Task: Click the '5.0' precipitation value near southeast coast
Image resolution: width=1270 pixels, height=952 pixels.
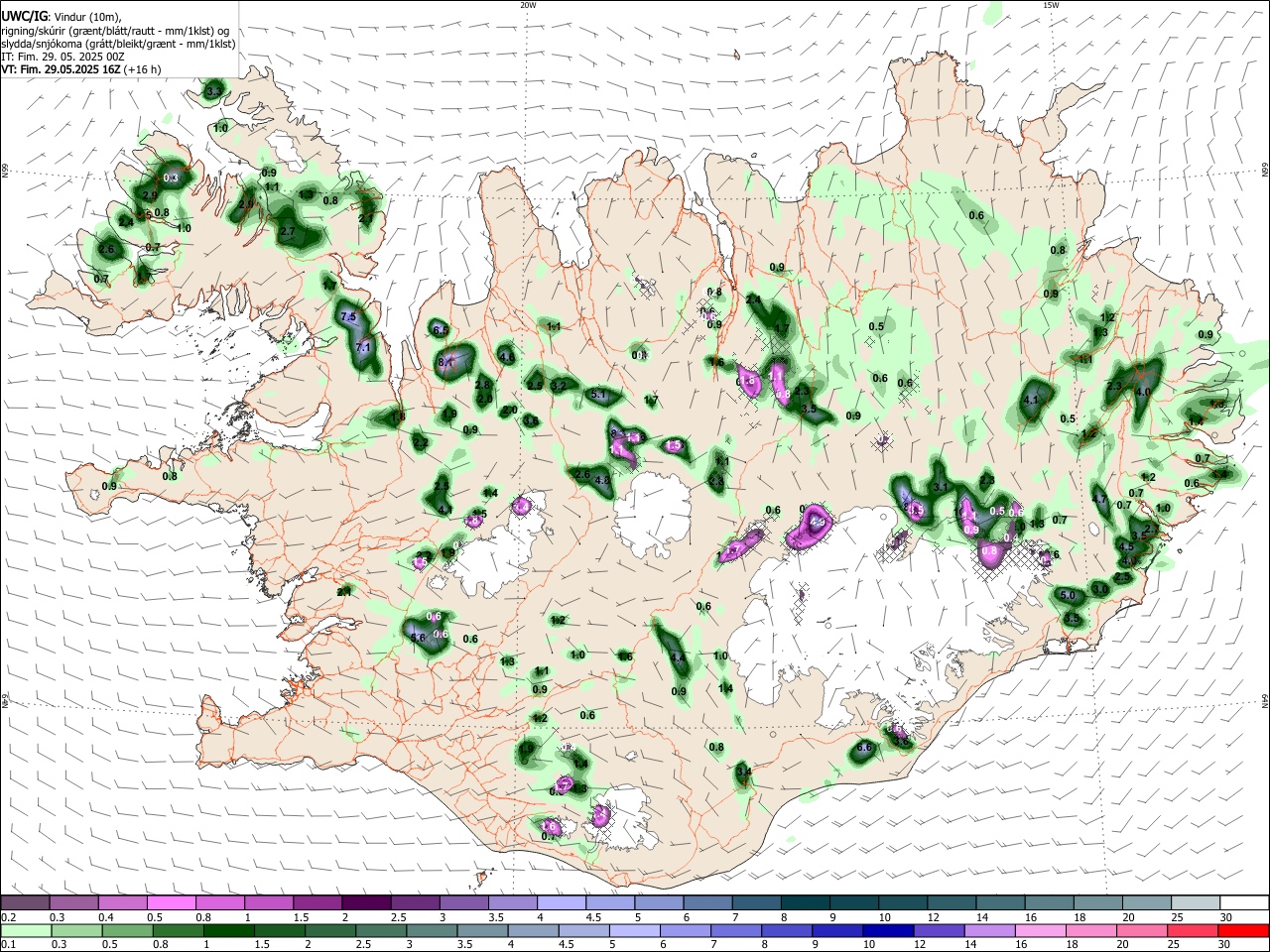Action: pos(1068,596)
